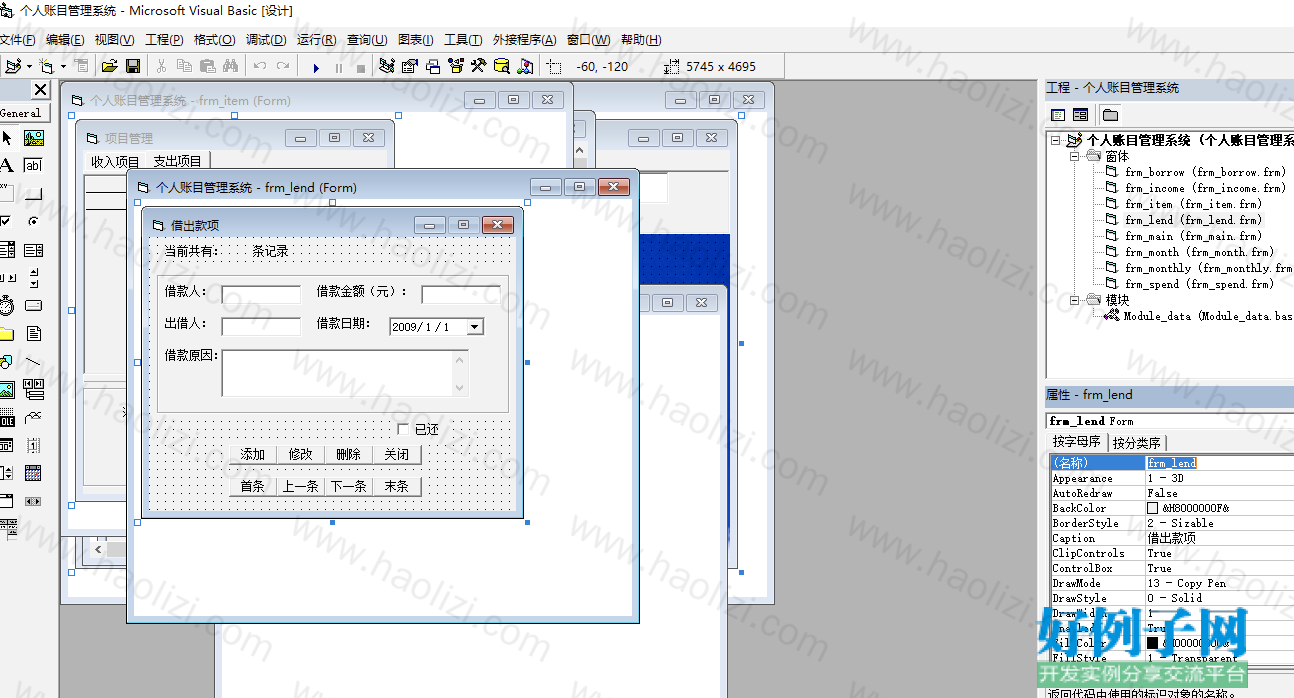Select the Label control tool
1294x698 pixels.
(x=7, y=164)
